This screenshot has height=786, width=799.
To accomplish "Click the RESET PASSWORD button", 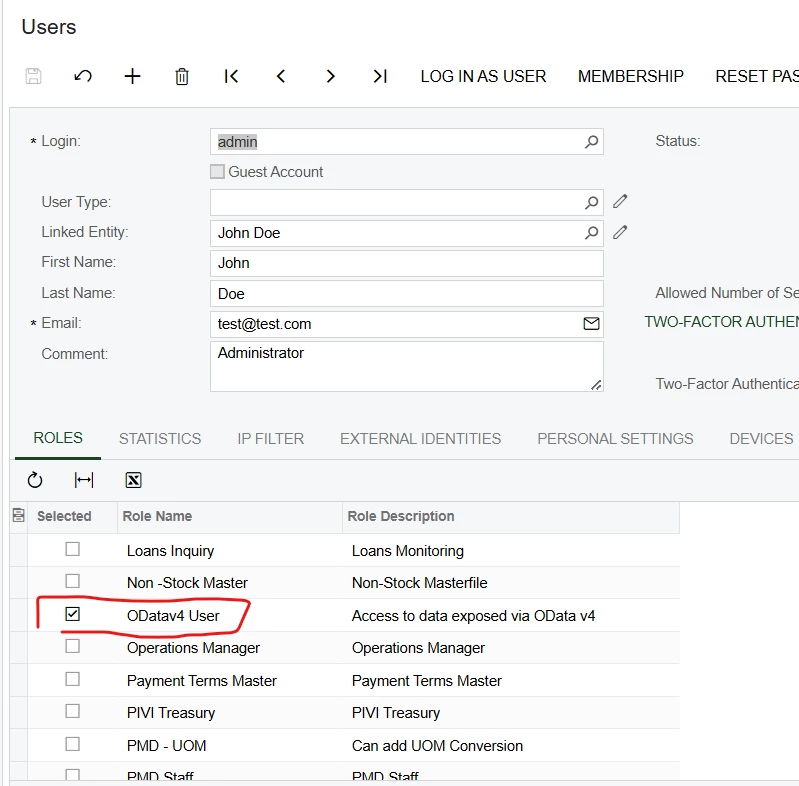I will 757,76.
